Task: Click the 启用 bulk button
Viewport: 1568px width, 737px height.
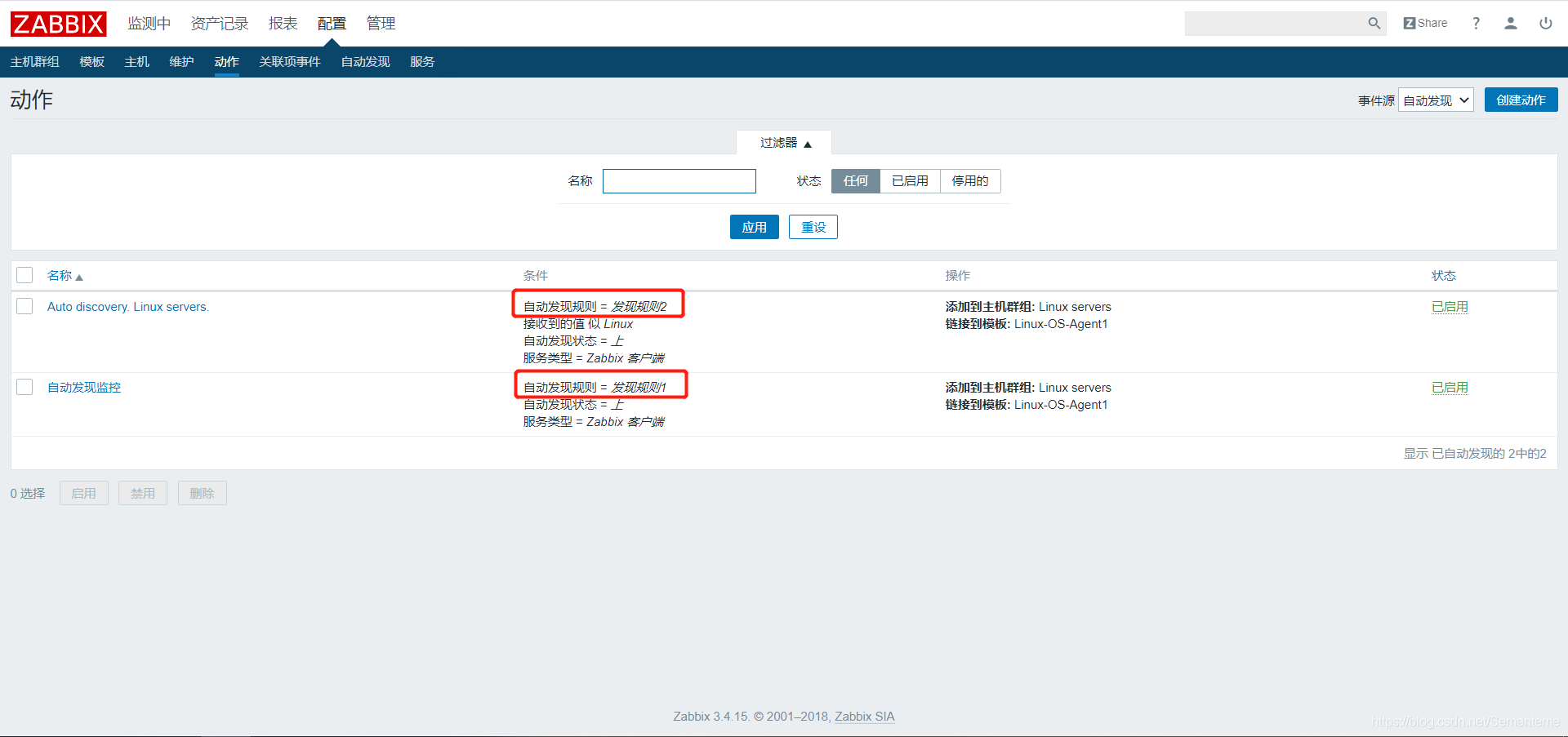Action: pyautogui.click(x=83, y=493)
